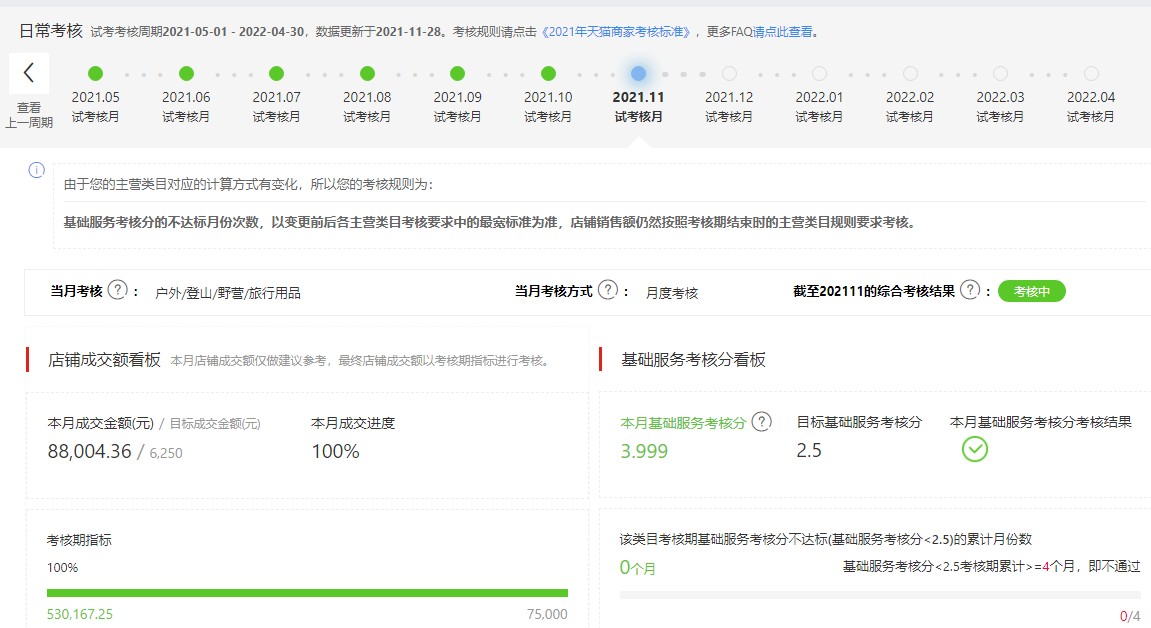Select the 2021.05 trial month marker

(95, 73)
